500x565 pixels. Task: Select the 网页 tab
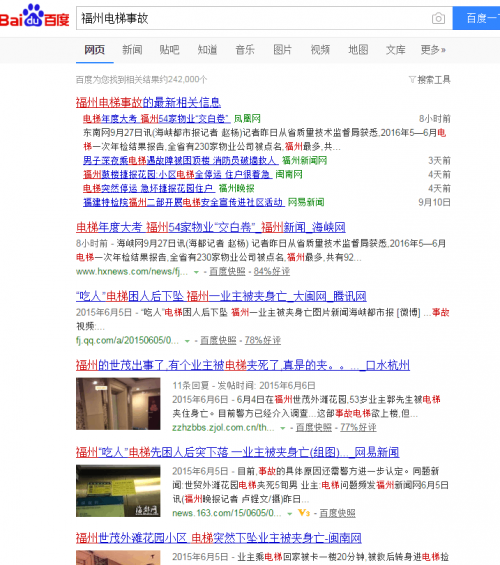tap(94, 50)
